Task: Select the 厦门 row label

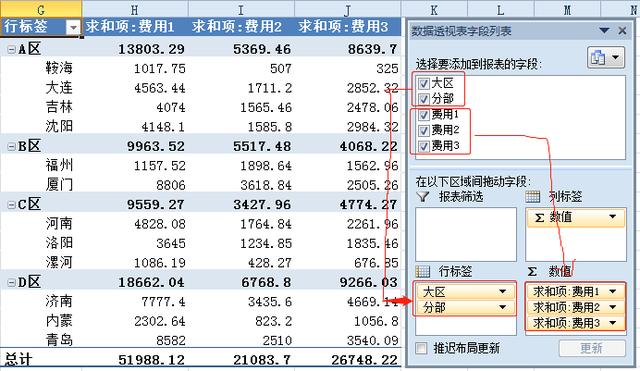Action: tap(59, 185)
